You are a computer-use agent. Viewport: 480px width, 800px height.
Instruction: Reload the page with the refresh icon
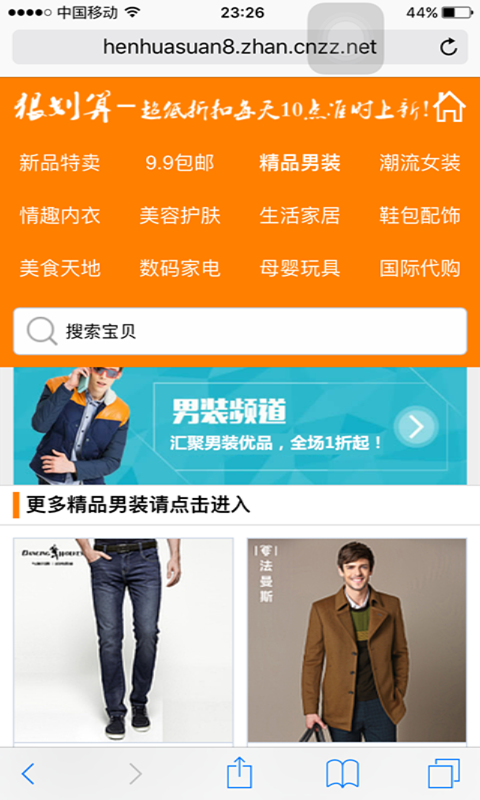448,47
